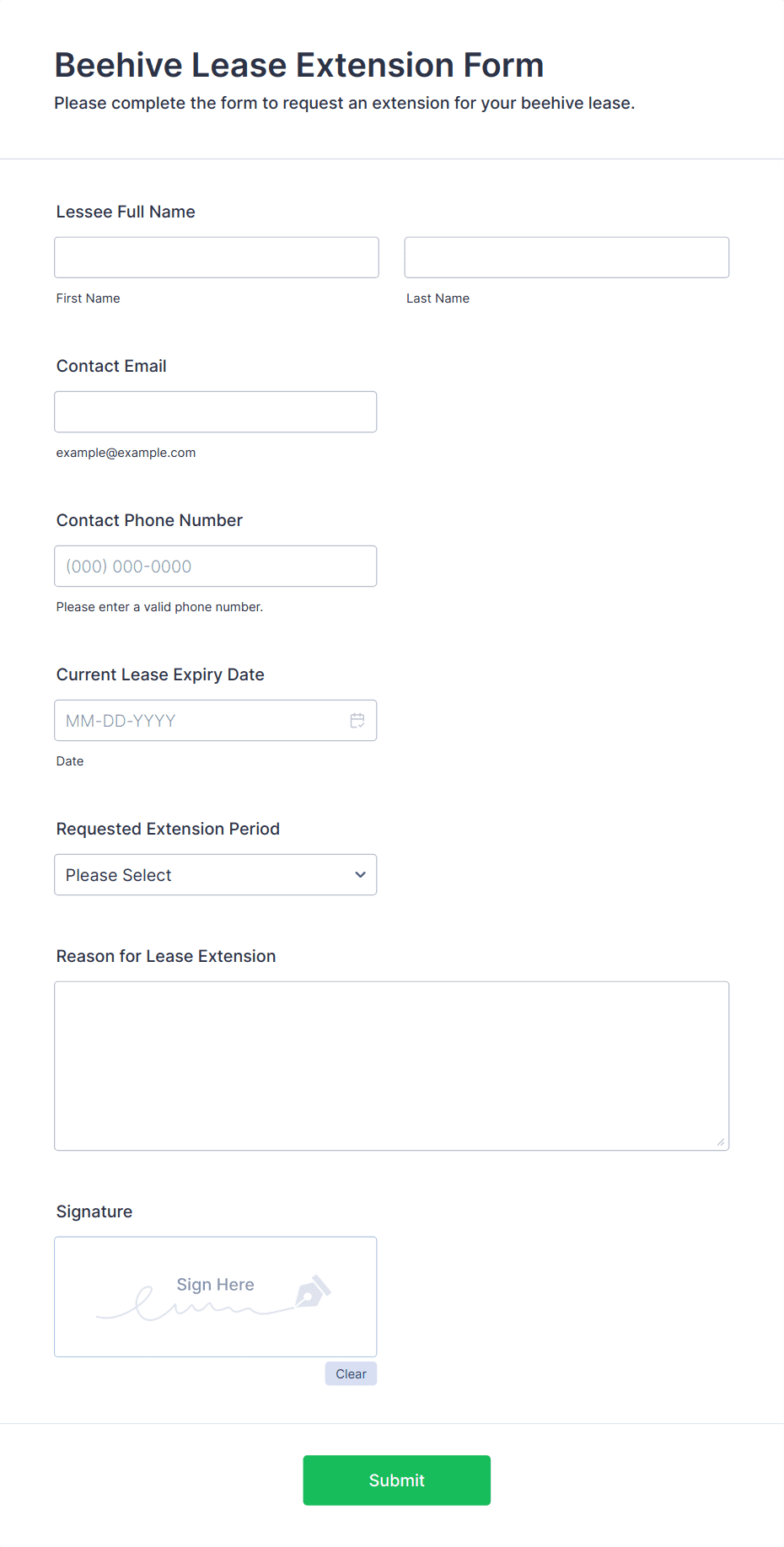Focus the First Name input field

[217, 257]
